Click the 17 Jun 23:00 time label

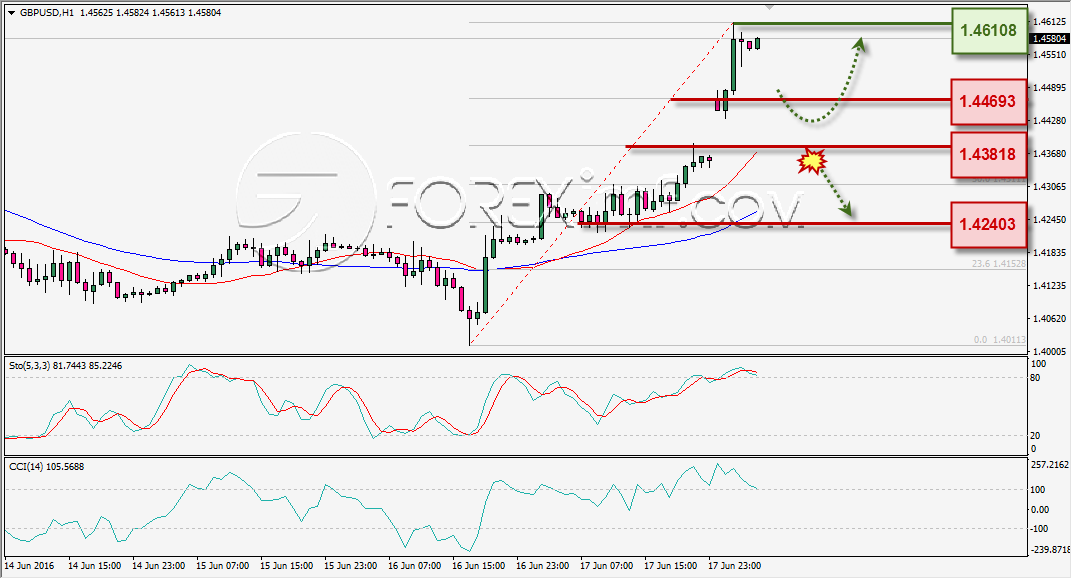coord(735,565)
